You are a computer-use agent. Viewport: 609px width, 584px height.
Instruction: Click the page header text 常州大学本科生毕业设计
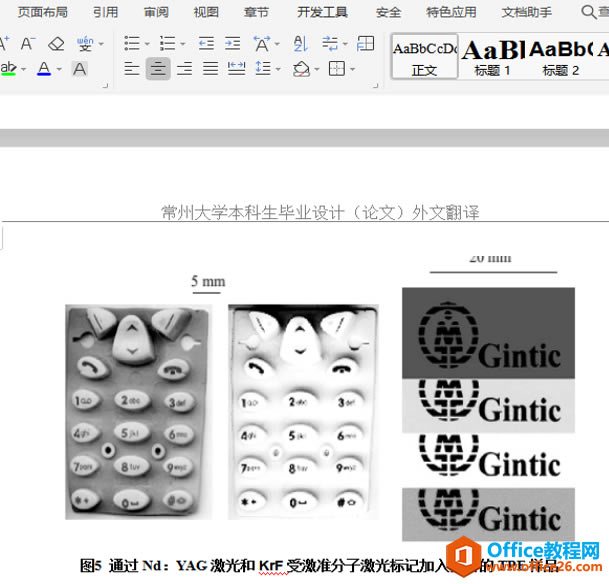[320, 212]
